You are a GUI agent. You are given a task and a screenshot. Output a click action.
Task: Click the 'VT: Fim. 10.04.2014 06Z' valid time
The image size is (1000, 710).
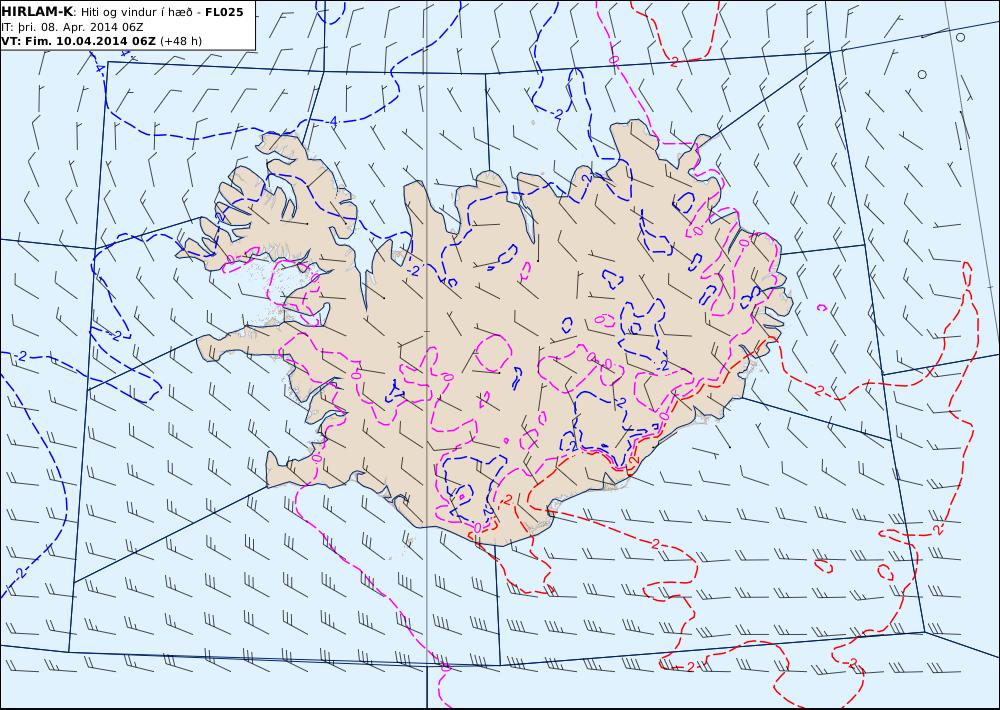pyautogui.click(x=78, y=41)
